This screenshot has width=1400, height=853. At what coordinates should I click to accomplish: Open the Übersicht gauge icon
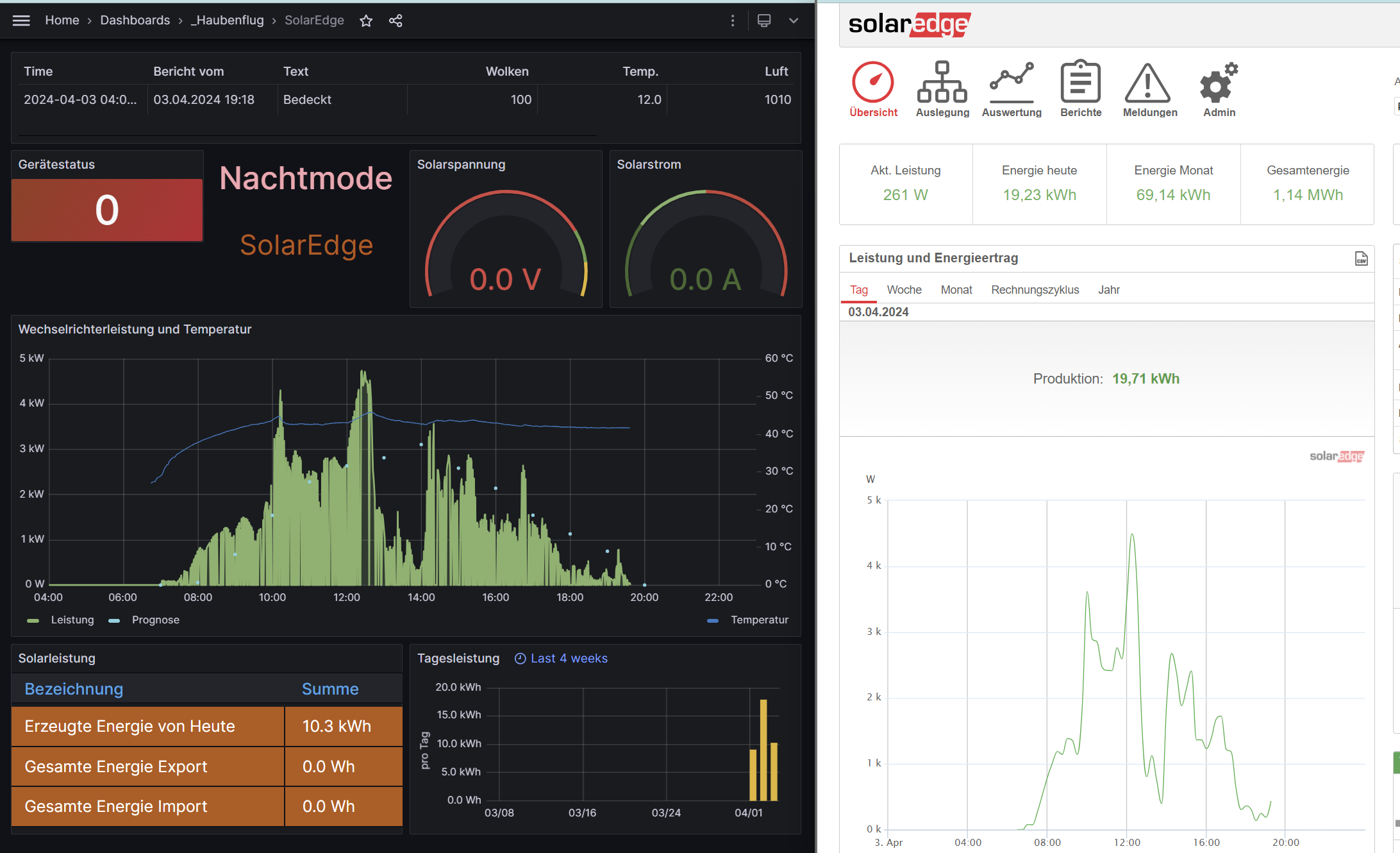click(x=873, y=83)
